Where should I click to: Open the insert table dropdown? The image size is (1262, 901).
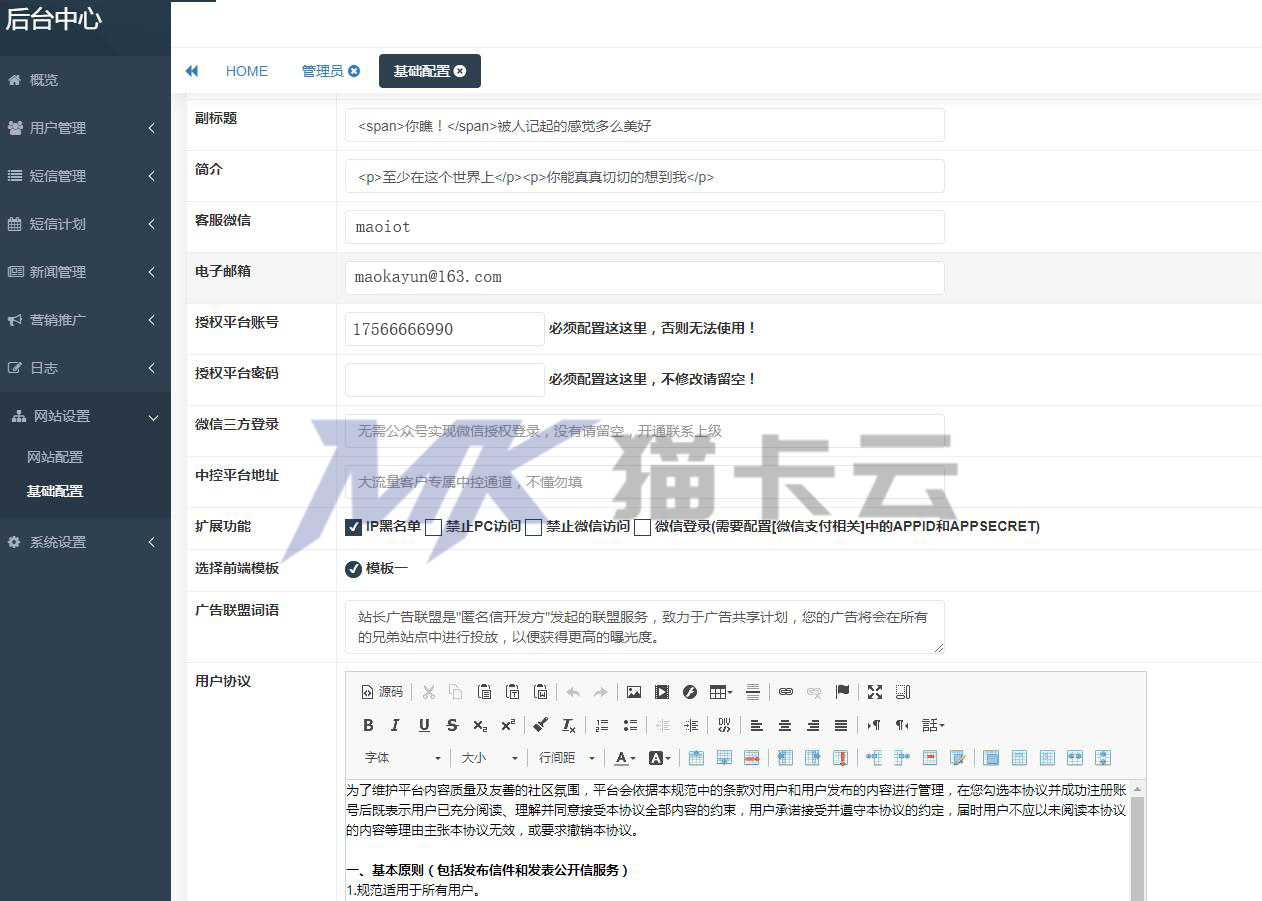[x=721, y=692]
